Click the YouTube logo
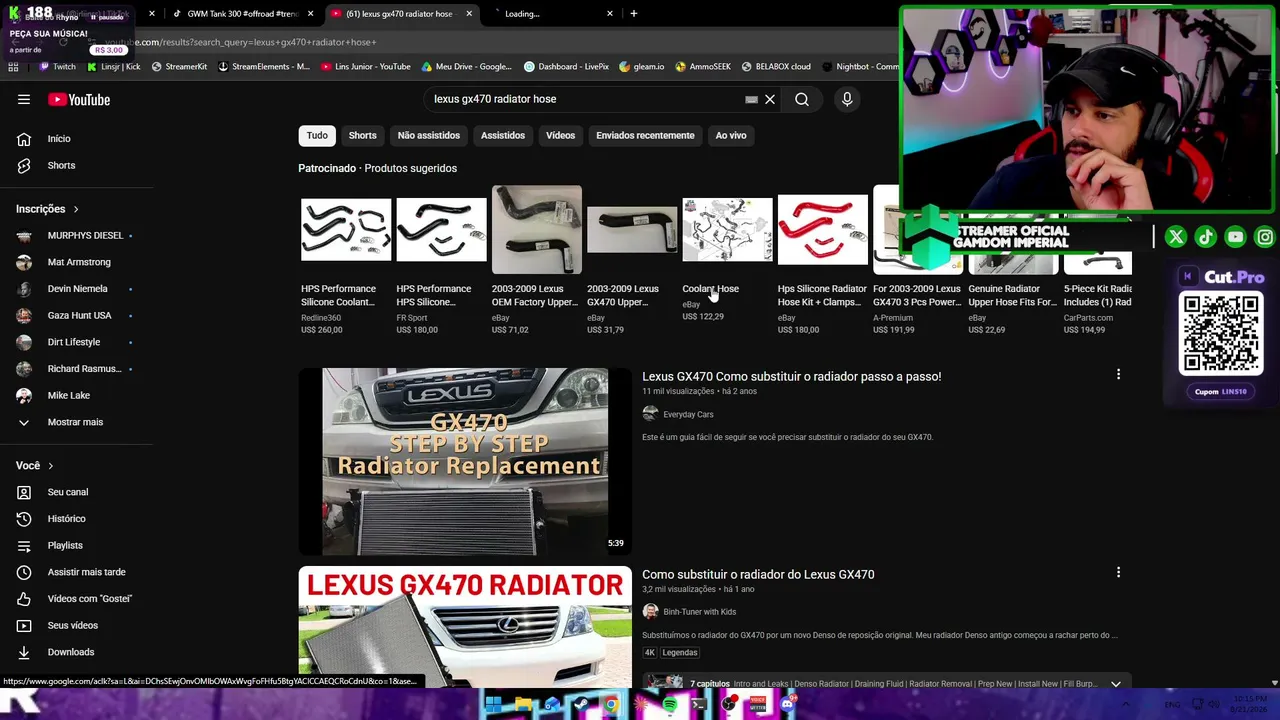This screenshot has width=1280, height=720. (x=79, y=99)
